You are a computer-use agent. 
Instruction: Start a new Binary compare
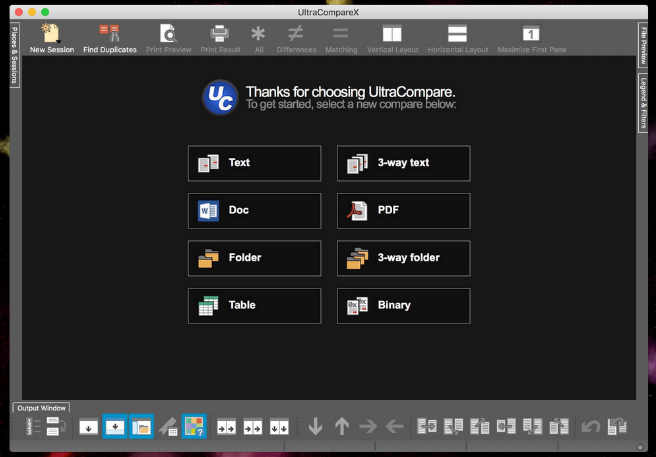(x=404, y=306)
